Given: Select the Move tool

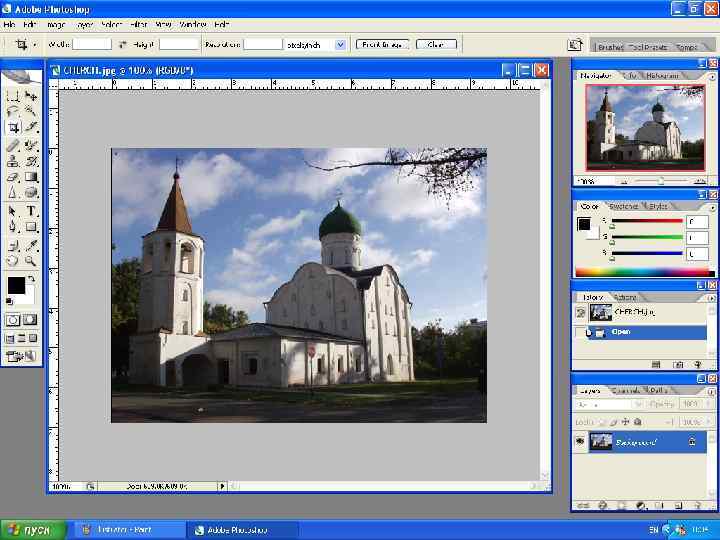Looking at the screenshot, I should (31, 96).
